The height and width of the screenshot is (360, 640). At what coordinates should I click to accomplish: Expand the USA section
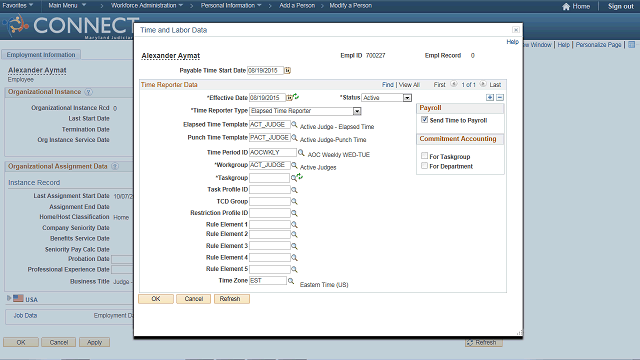click(9, 298)
